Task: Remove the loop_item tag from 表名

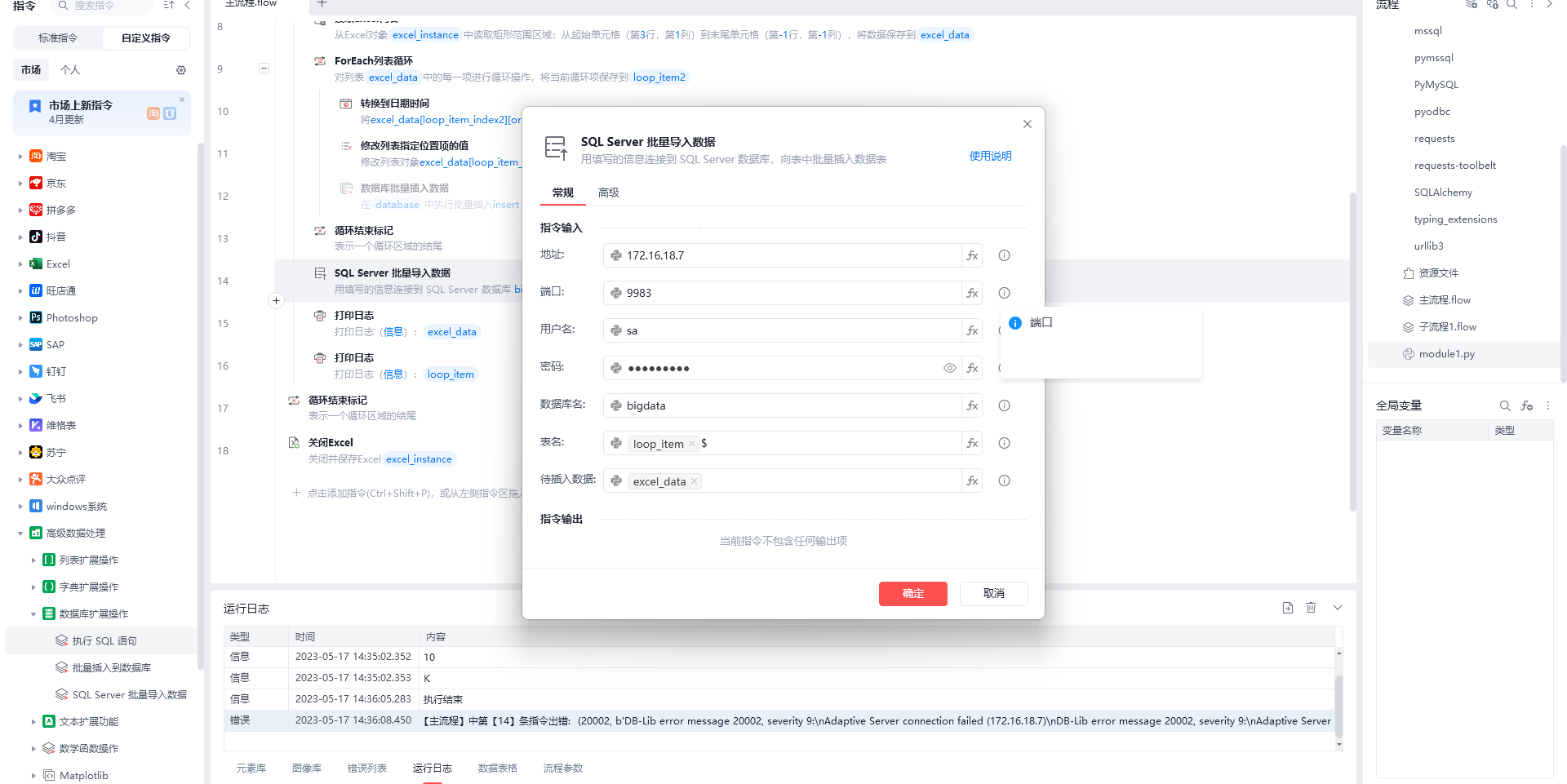Action: pos(692,444)
